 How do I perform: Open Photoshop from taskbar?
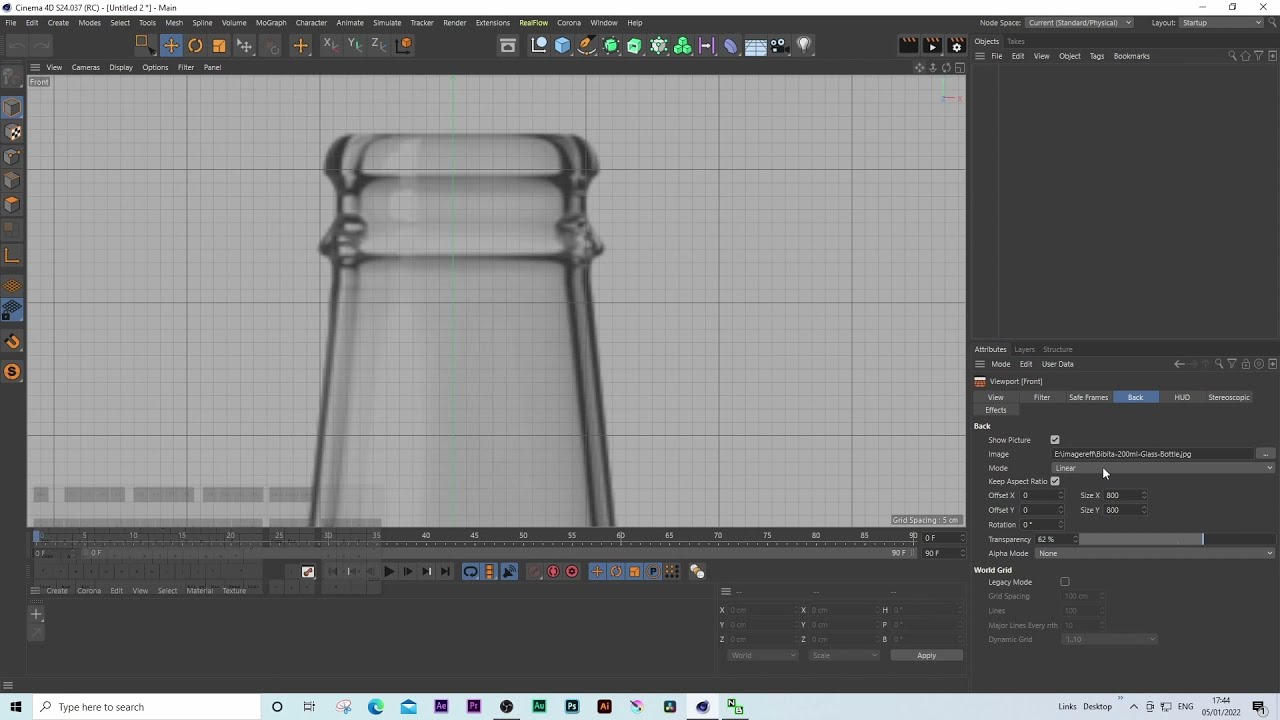(x=572, y=707)
